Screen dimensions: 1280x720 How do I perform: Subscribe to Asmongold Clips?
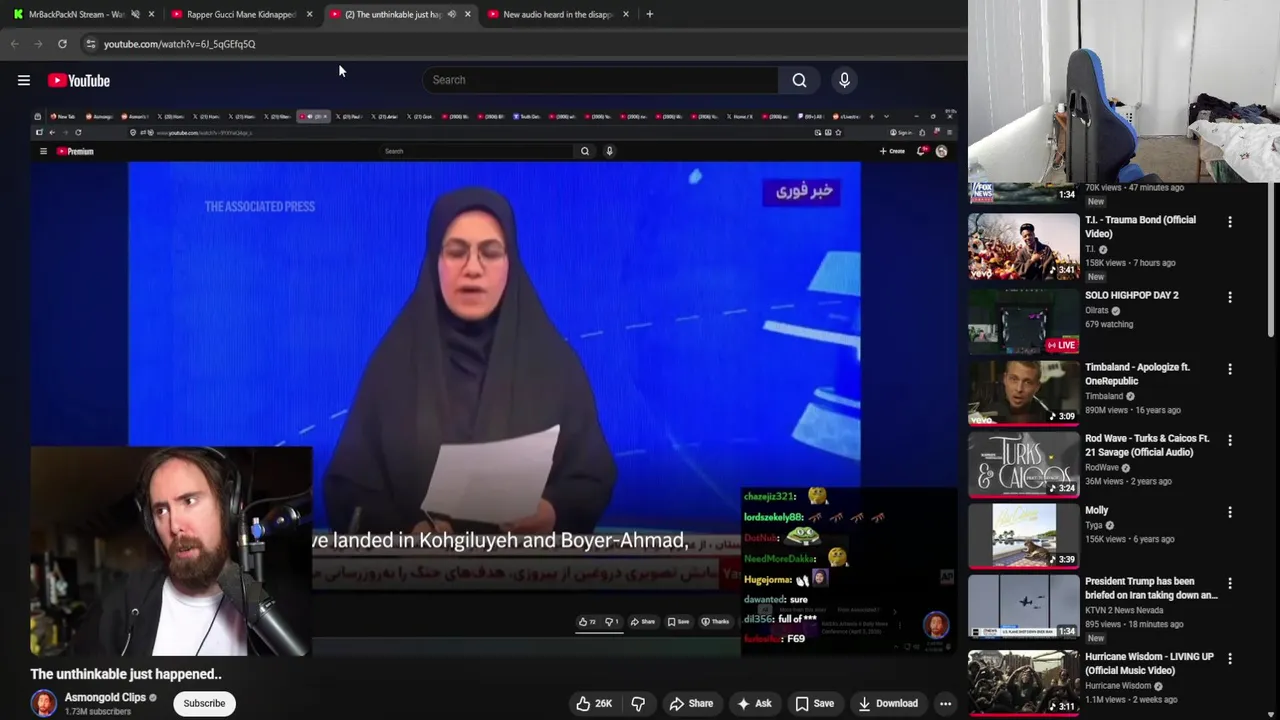[204, 703]
